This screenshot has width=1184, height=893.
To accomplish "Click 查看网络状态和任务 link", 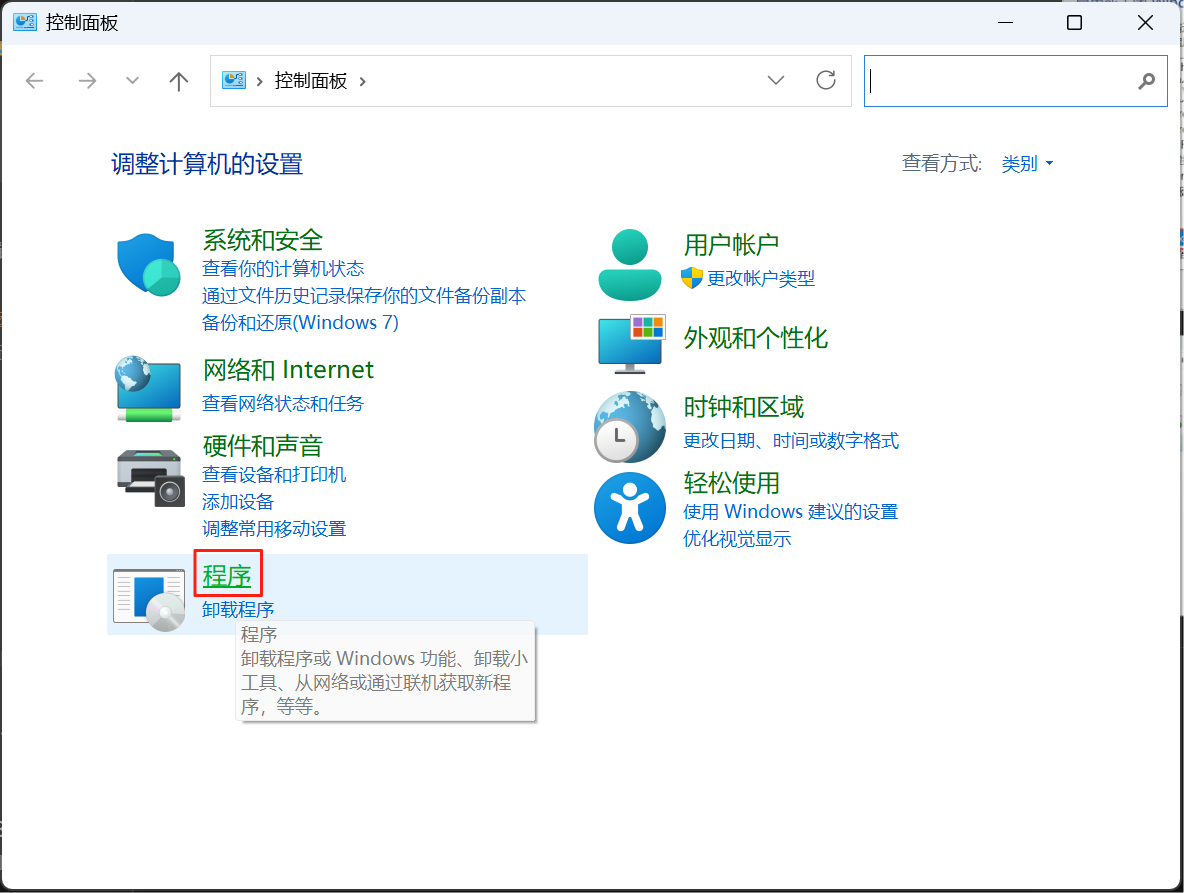I will click(x=282, y=404).
